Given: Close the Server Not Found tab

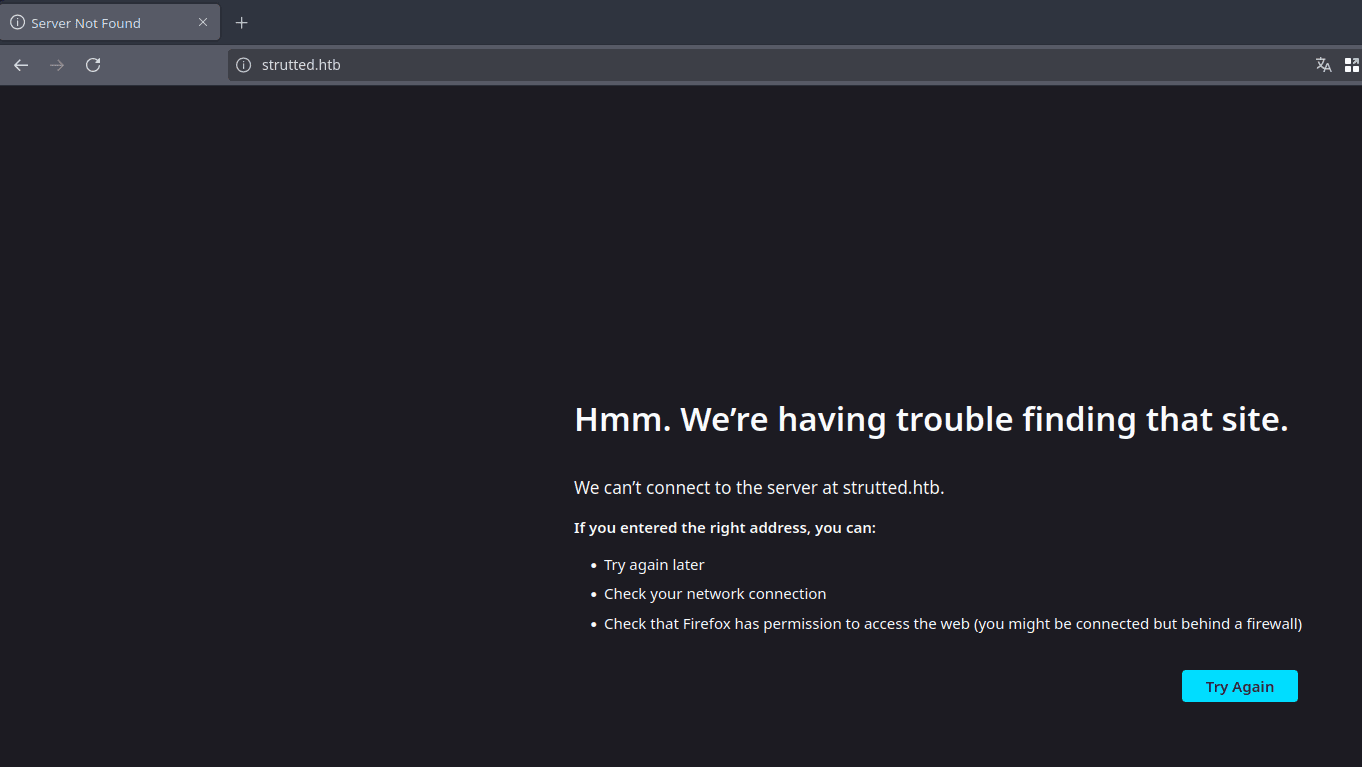Looking at the screenshot, I should click(203, 22).
